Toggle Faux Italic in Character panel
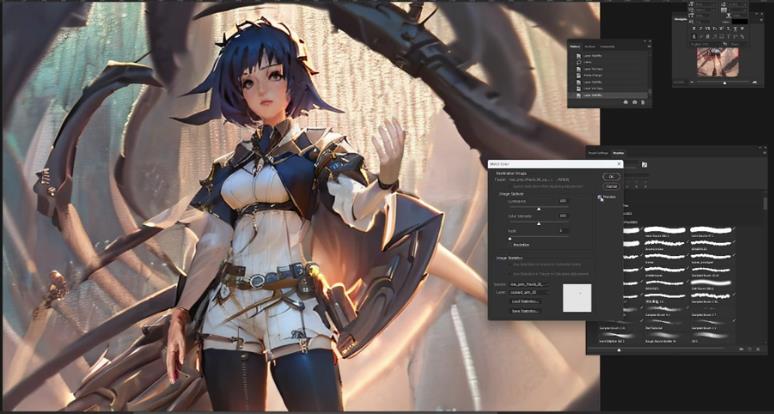 coord(700,28)
